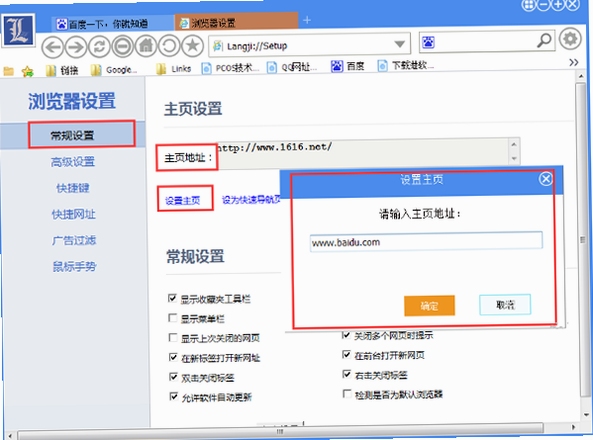The image size is (593, 440).
Task: Click the grid icon in title bar
Action: point(528,5)
